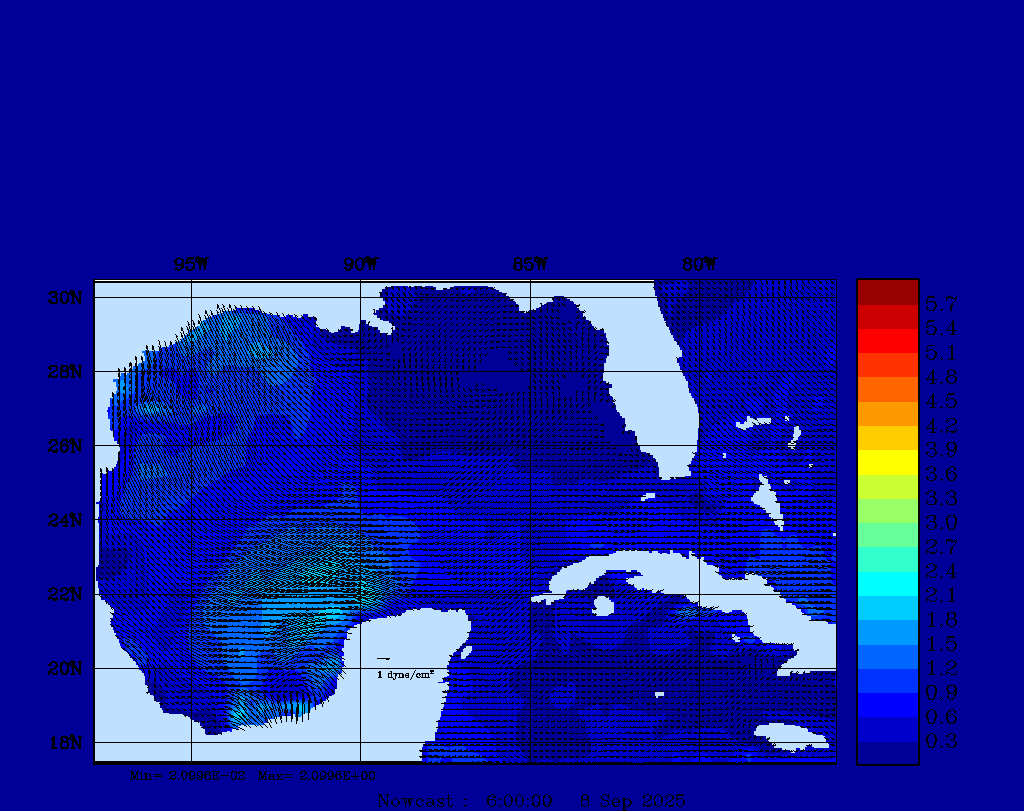
Task: Click the Min/Max values text below the map
Action: point(253,775)
